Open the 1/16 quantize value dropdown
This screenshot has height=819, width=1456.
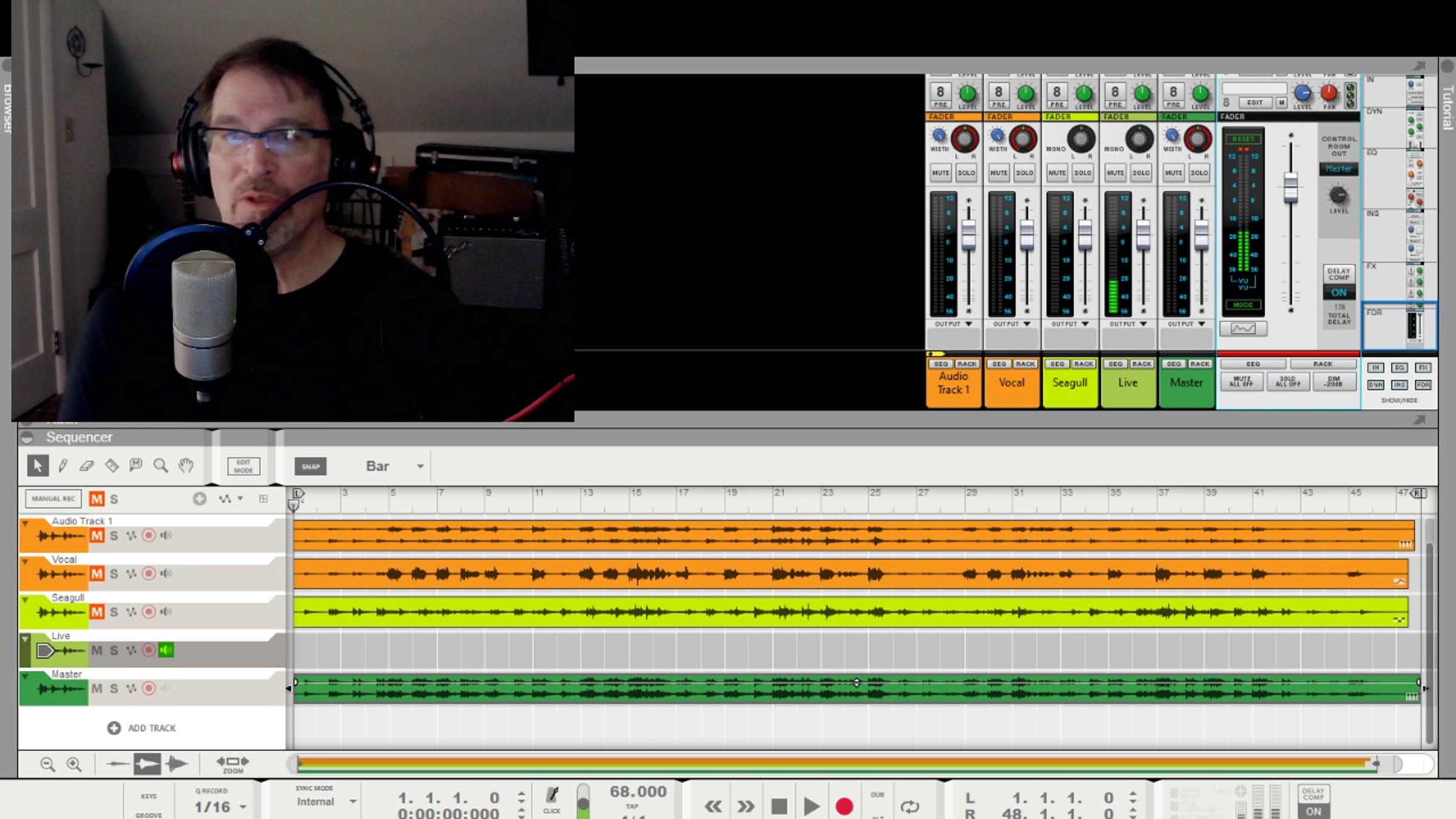(x=243, y=807)
